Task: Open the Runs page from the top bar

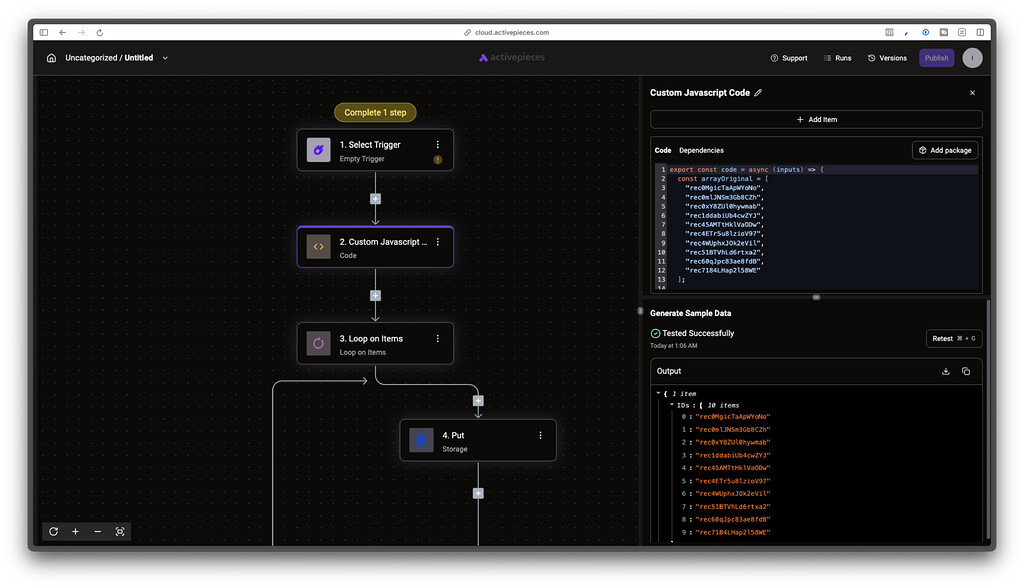Action: [837, 57]
